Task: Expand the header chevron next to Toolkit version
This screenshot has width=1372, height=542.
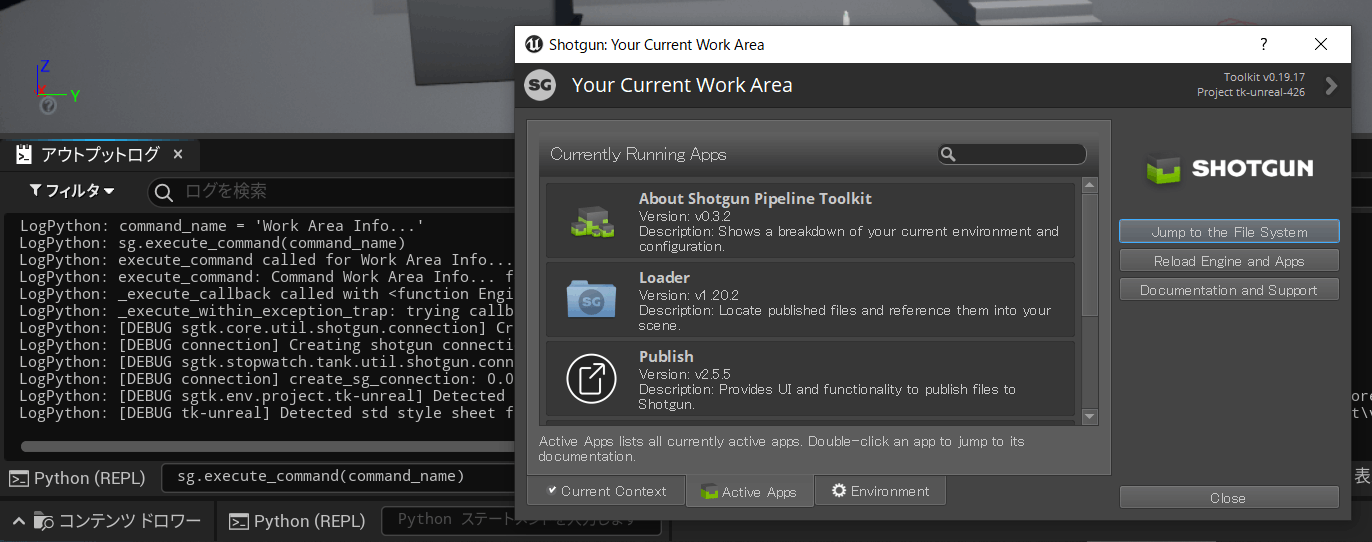Action: click(1331, 86)
